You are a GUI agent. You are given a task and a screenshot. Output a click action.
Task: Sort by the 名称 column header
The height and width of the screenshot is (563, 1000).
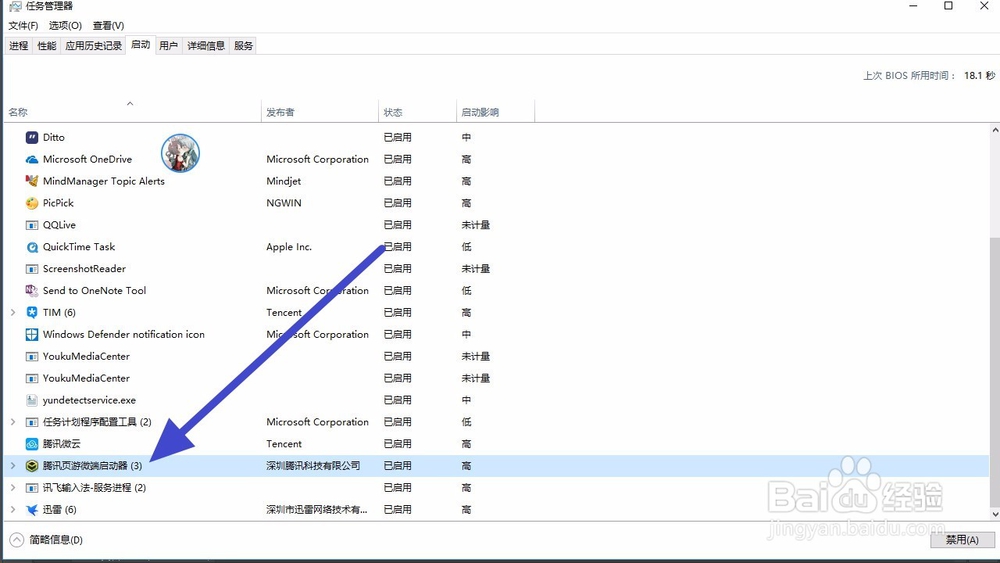(x=132, y=112)
